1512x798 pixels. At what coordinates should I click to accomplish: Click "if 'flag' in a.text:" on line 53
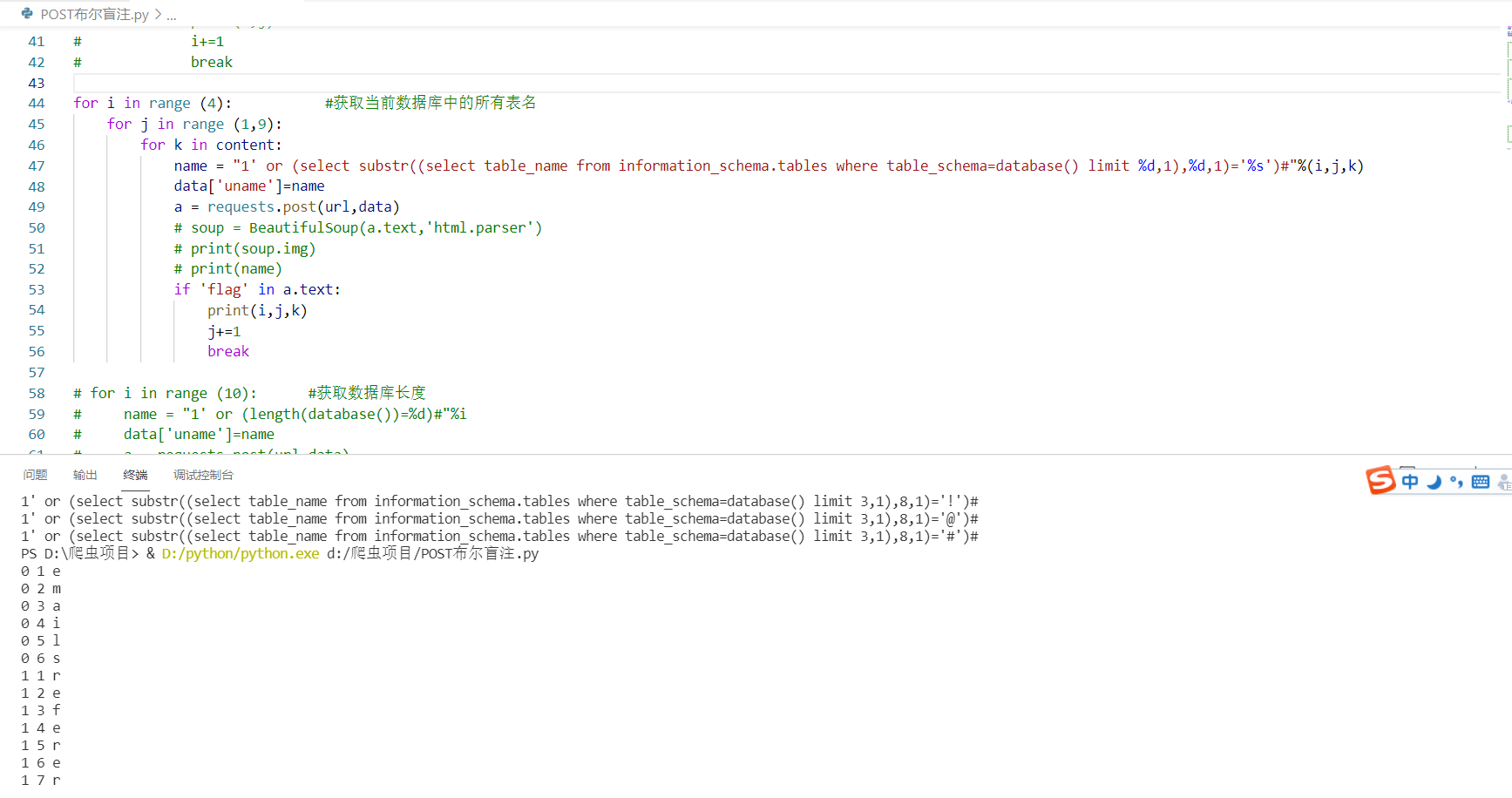point(257,290)
